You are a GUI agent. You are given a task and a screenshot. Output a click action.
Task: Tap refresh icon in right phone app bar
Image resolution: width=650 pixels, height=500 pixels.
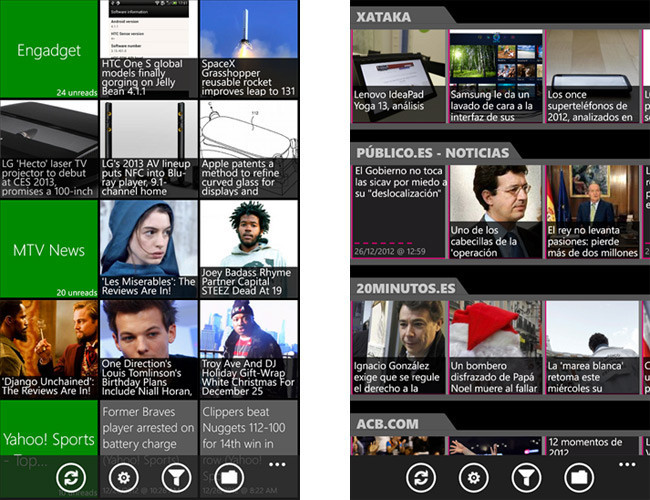click(421, 478)
